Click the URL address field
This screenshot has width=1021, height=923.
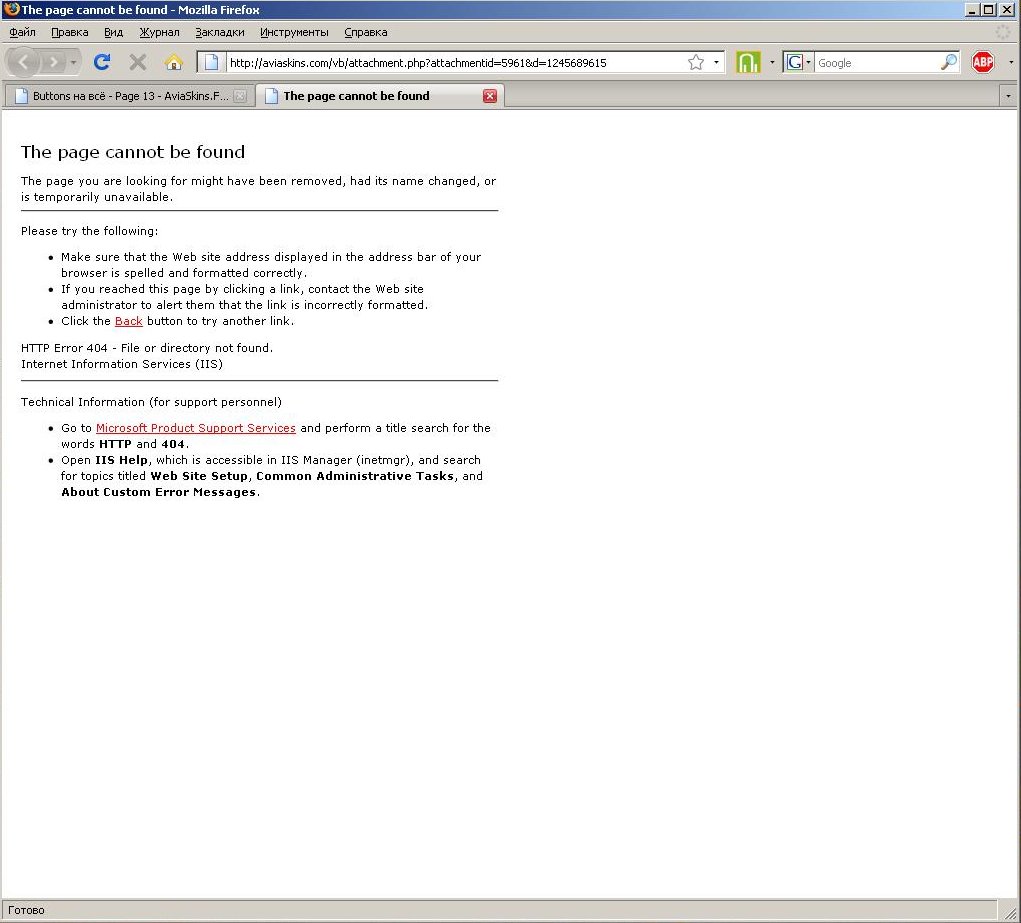pos(456,63)
